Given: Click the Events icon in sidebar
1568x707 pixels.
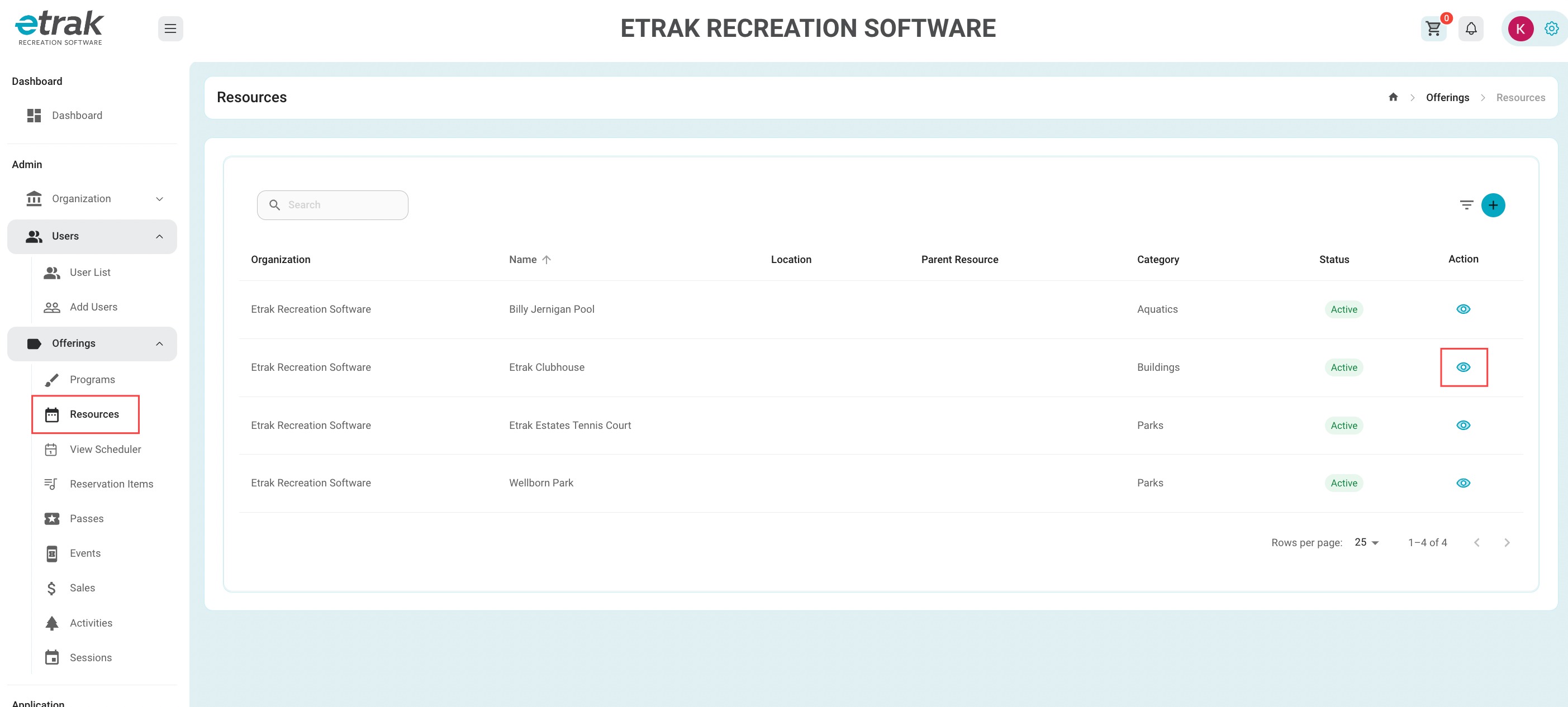Looking at the screenshot, I should tap(52, 553).
